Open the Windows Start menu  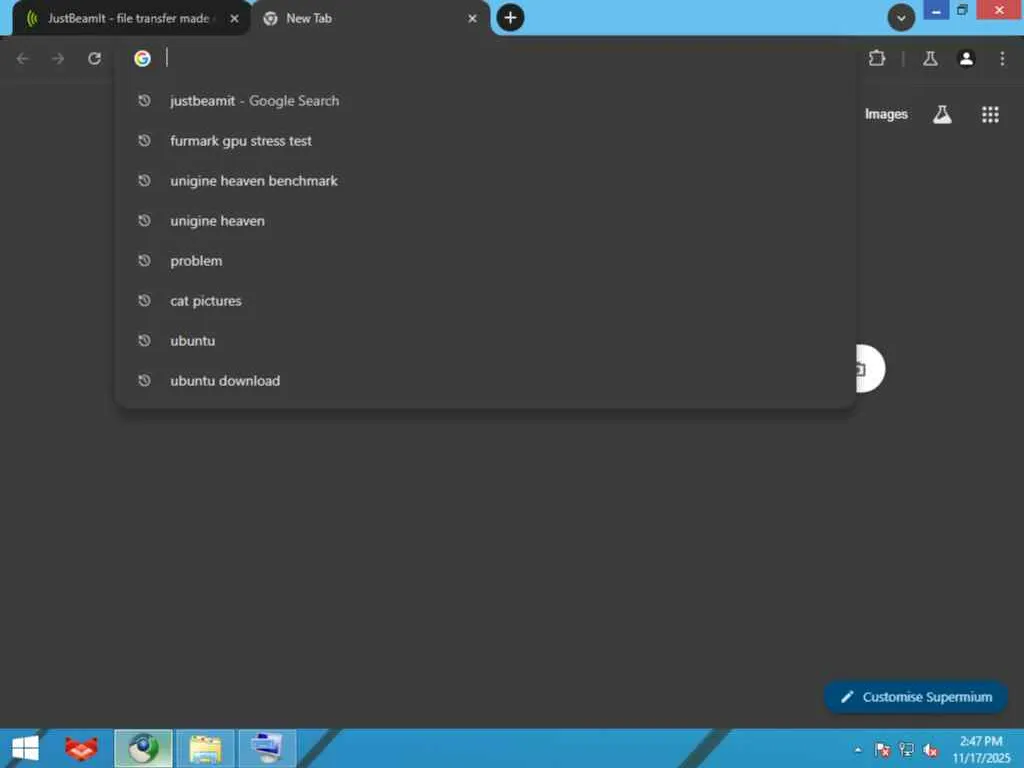pyautogui.click(x=25, y=748)
